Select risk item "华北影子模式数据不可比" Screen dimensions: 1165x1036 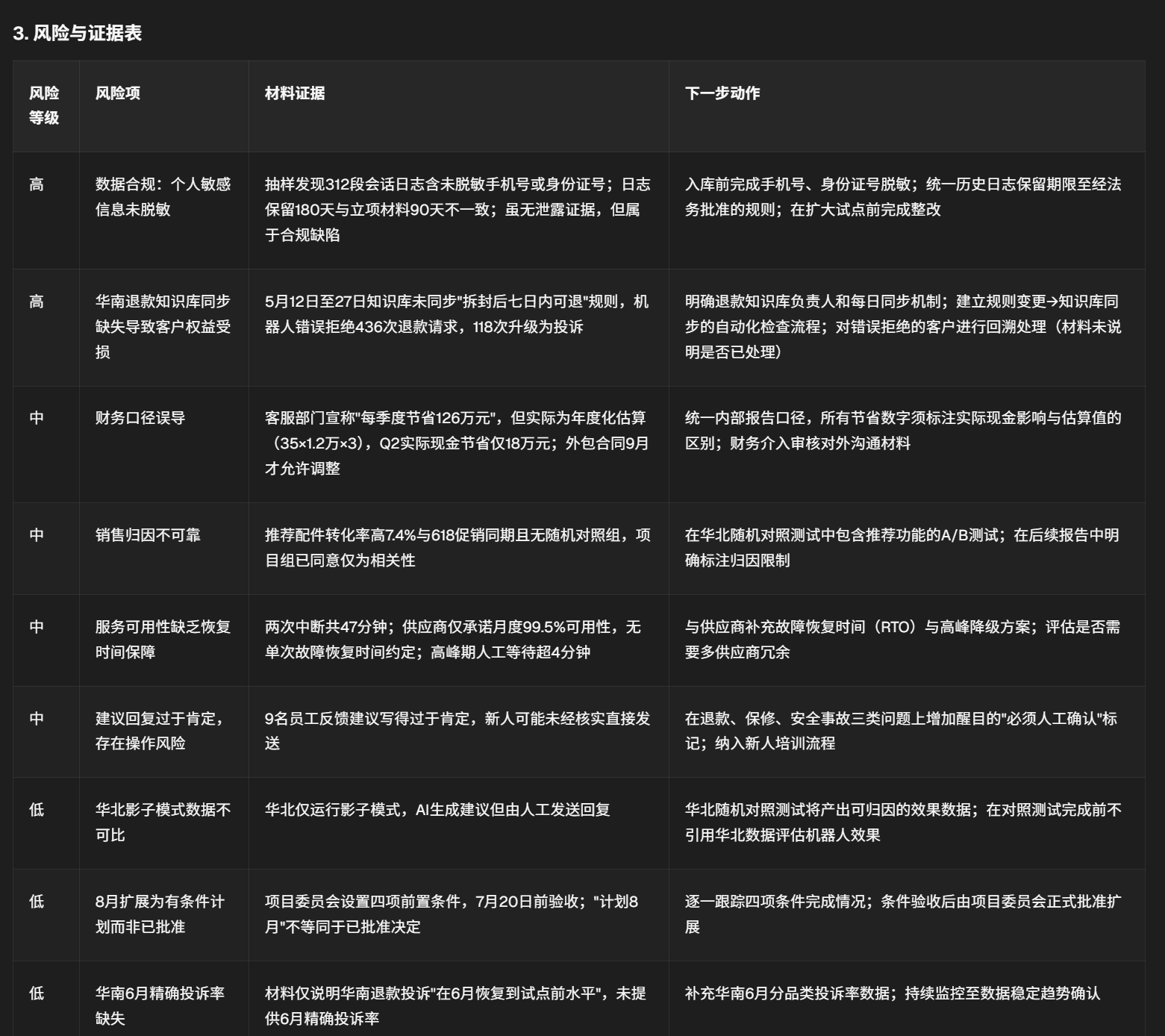point(163,823)
